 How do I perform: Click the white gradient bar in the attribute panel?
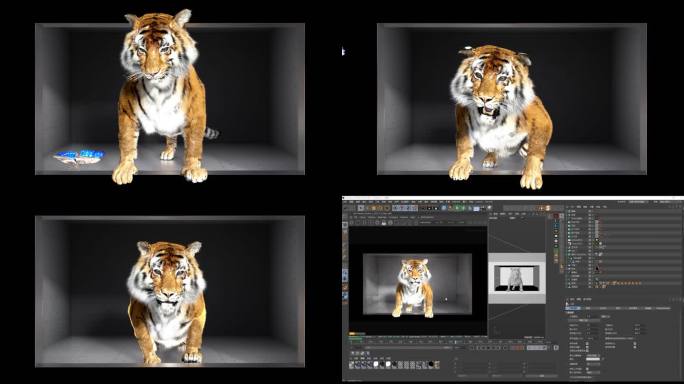click(x=593, y=359)
